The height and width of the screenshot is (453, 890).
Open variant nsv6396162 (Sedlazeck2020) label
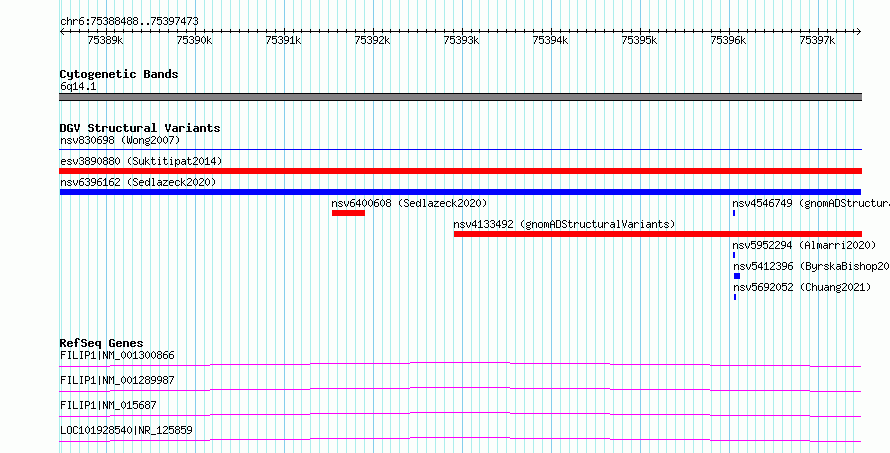138,182
